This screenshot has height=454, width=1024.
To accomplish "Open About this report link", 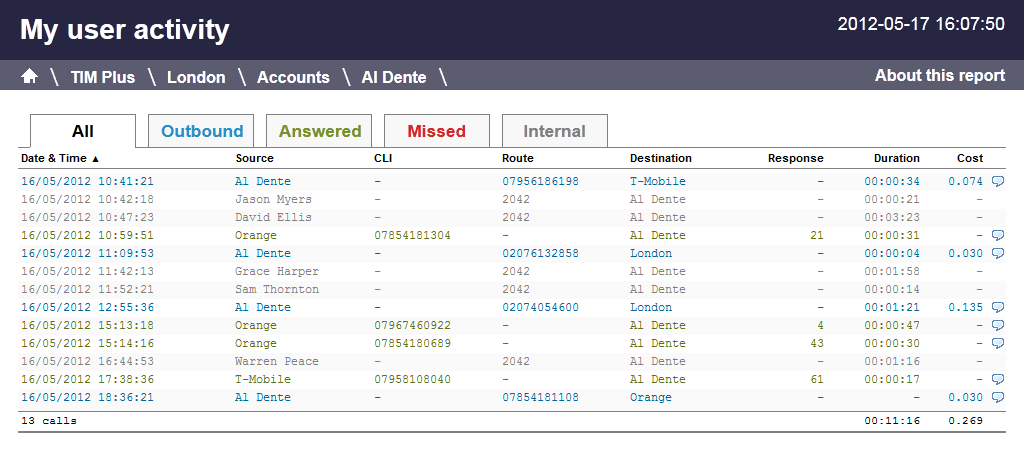I will tap(939, 76).
